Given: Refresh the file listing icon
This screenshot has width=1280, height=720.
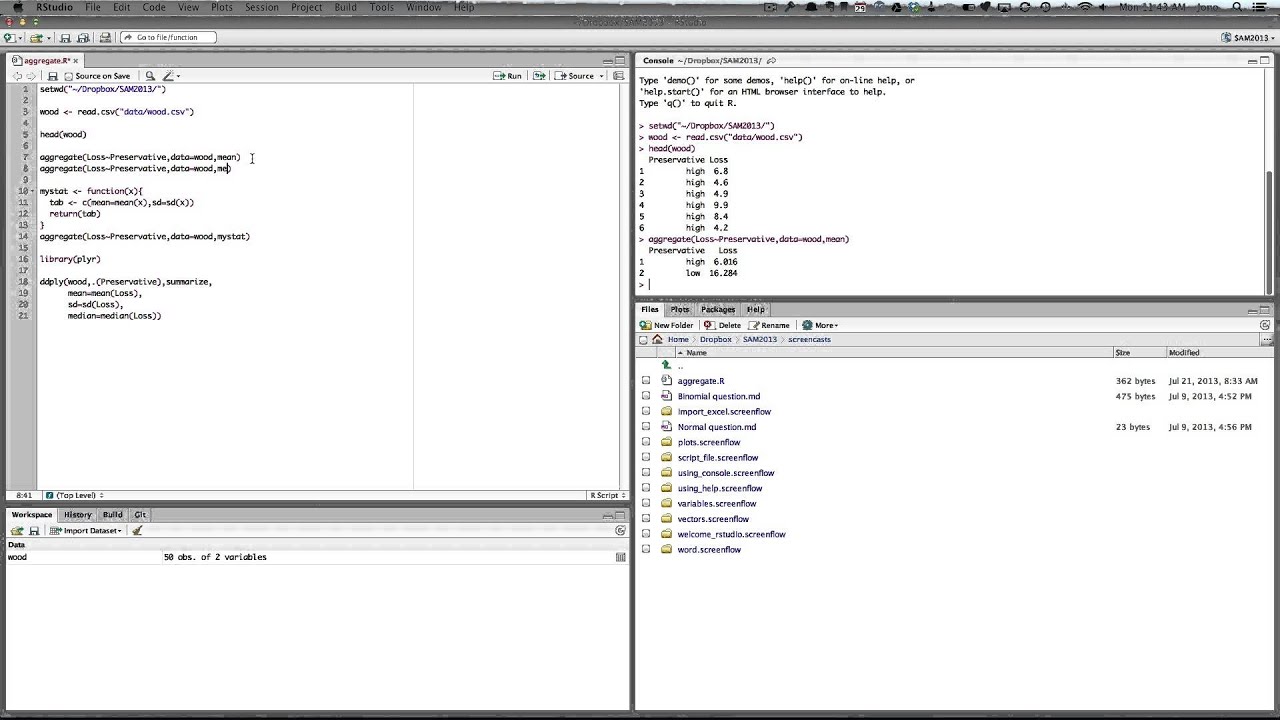Looking at the screenshot, I should pos(1265,325).
